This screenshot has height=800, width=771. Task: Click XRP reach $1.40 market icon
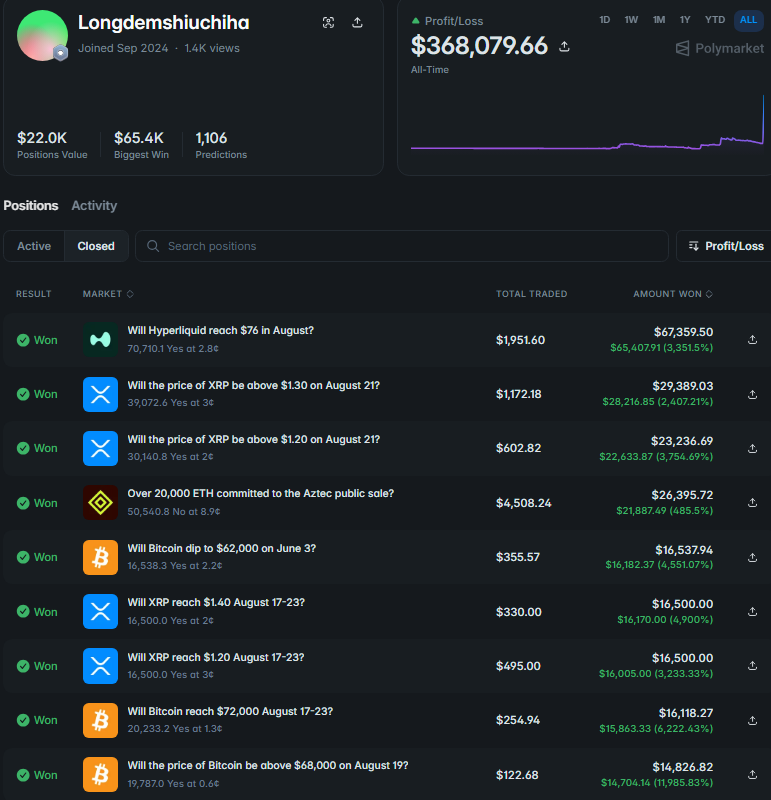click(x=101, y=611)
